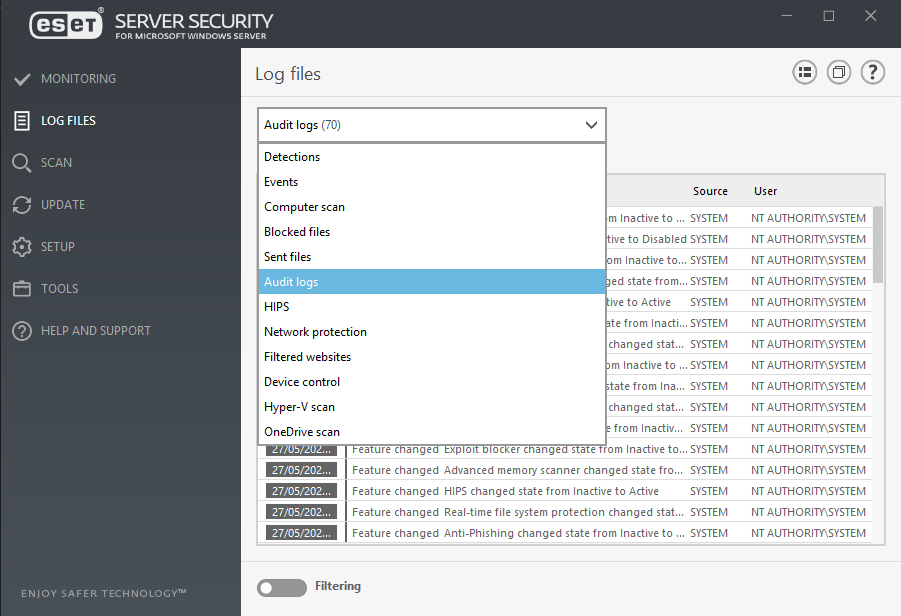Choose Sent files log type
The height and width of the screenshot is (616, 901).
[432, 257]
